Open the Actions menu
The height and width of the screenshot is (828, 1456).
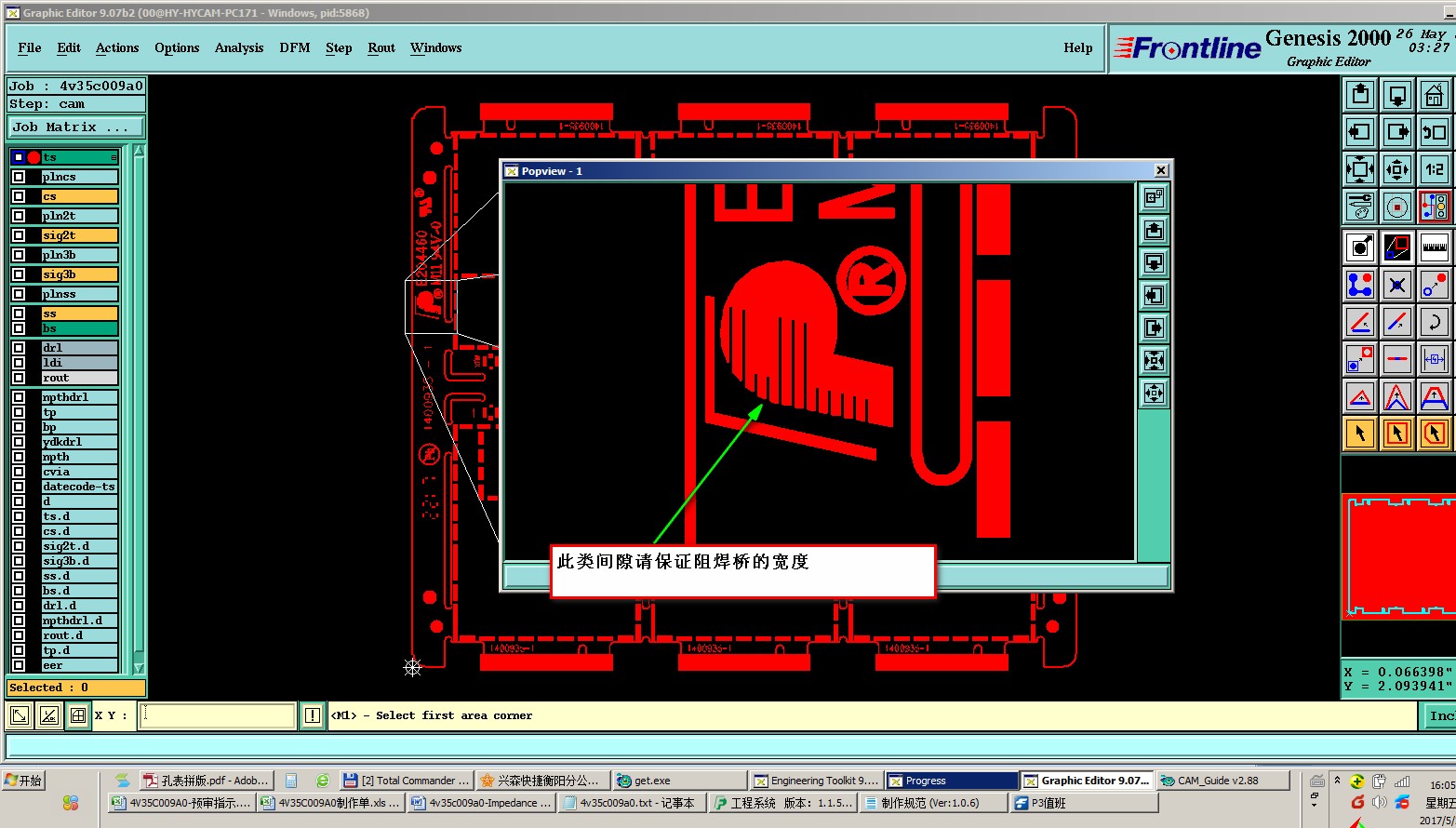(x=117, y=47)
